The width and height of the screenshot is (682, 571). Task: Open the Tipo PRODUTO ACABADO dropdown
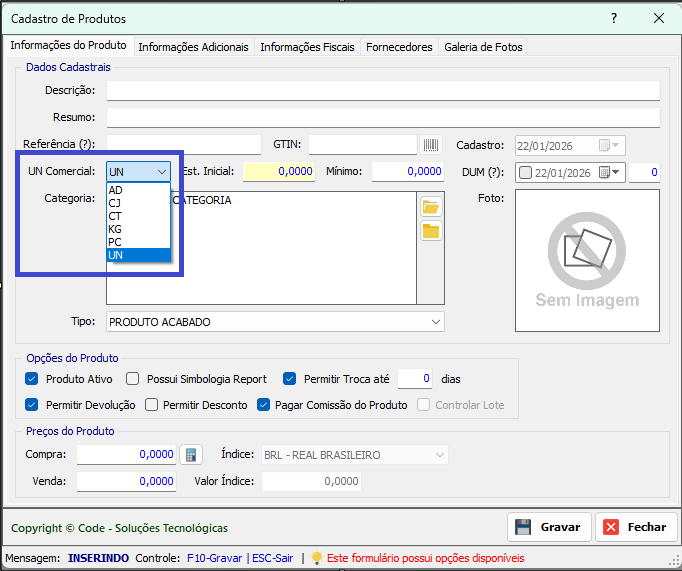(x=275, y=322)
